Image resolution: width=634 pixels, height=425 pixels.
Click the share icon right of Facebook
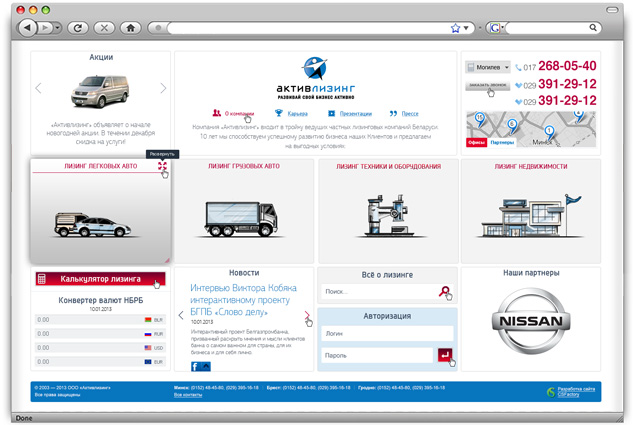[206, 366]
